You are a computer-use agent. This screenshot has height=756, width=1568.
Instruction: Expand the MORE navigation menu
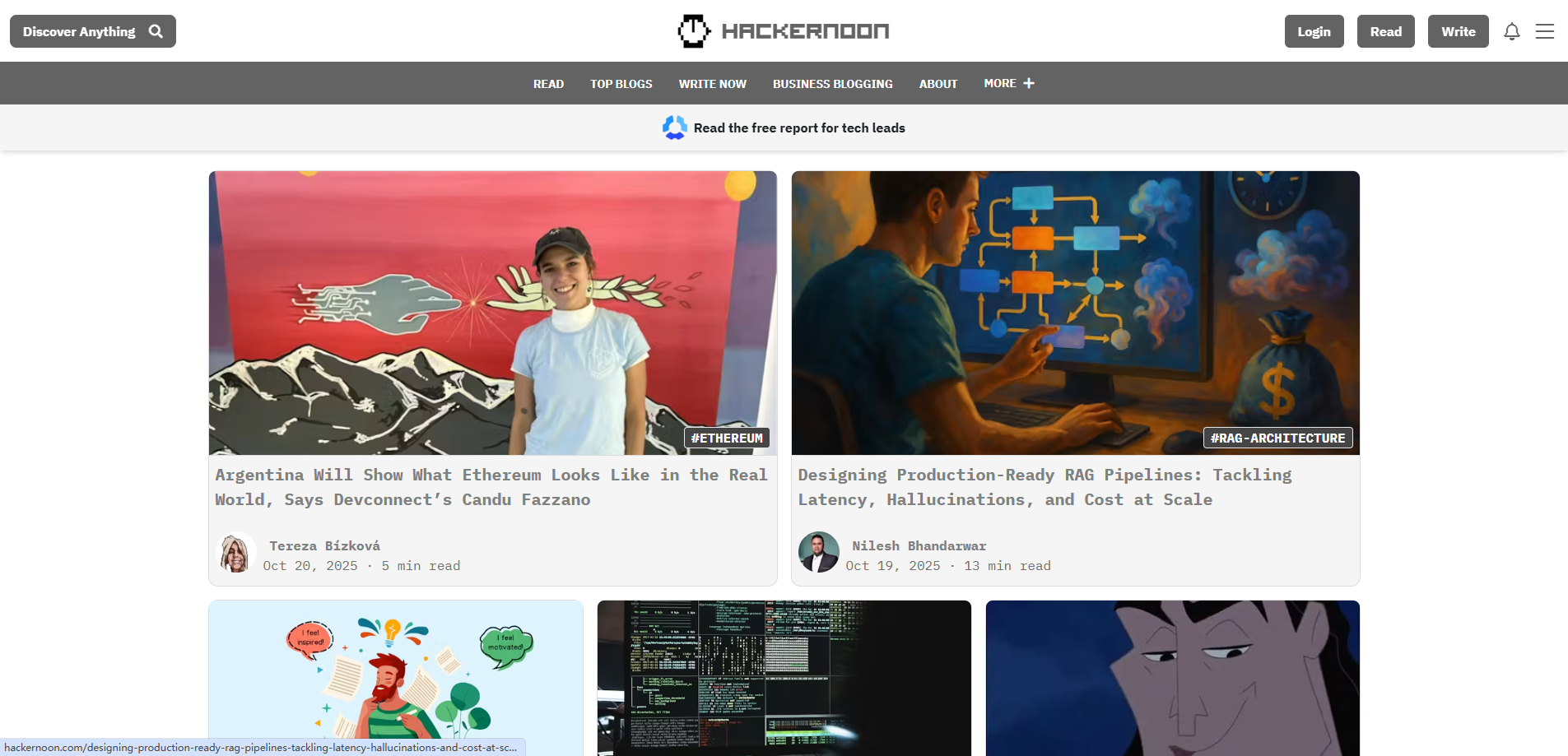coord(1001,83)
